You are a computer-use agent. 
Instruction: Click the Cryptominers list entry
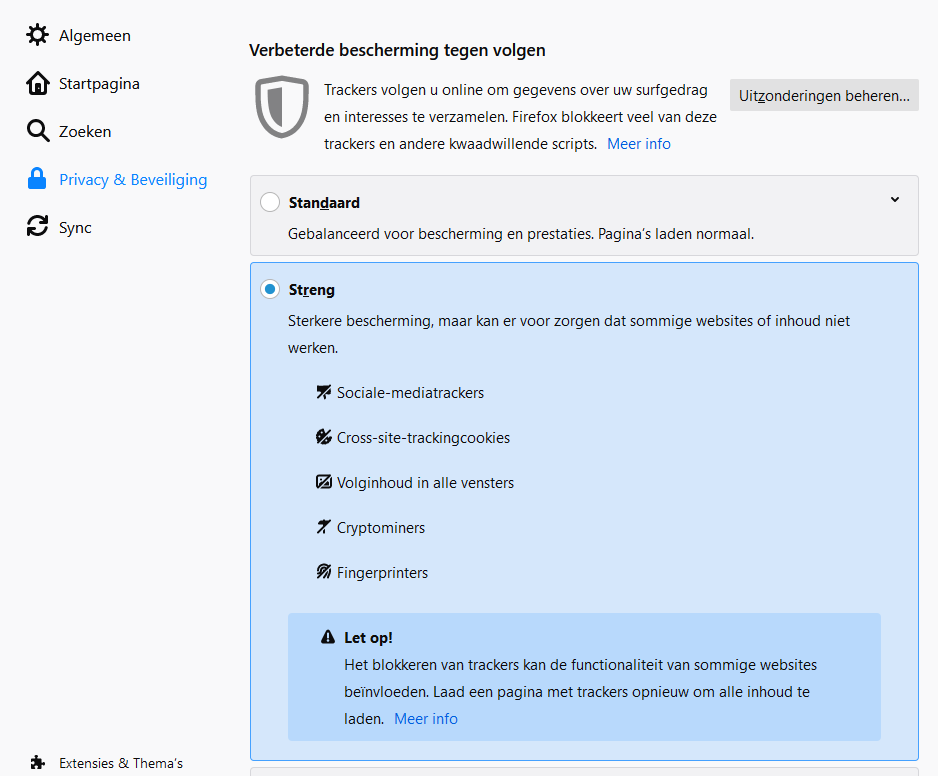(380, 528)
